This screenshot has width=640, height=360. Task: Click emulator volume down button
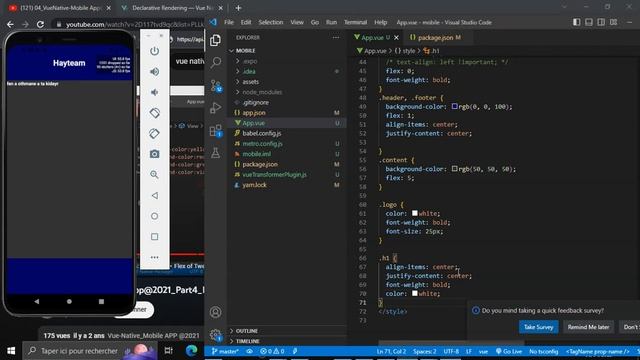pos(154,92)
